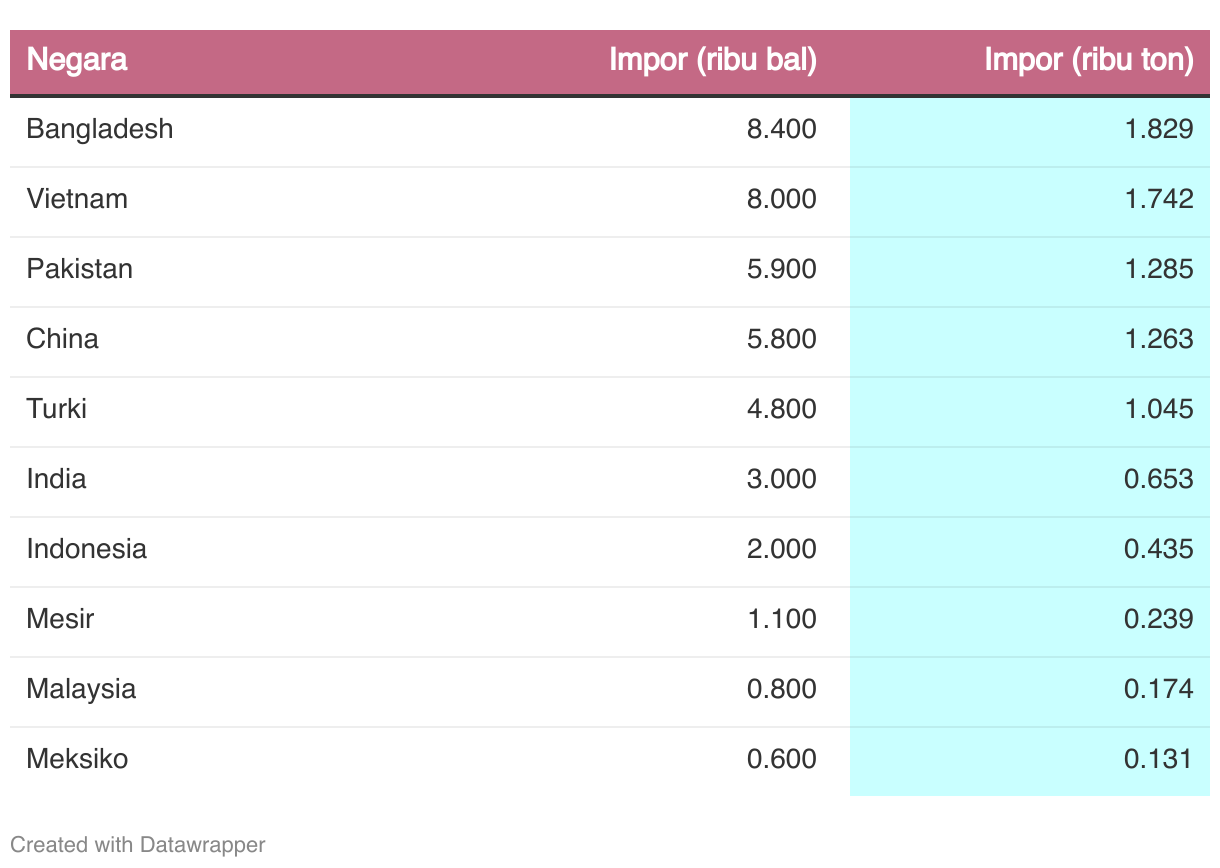Screen dimensions: 1220x868
Task: Select the Malaysia country cell
Action: click(x=81, y=689)
